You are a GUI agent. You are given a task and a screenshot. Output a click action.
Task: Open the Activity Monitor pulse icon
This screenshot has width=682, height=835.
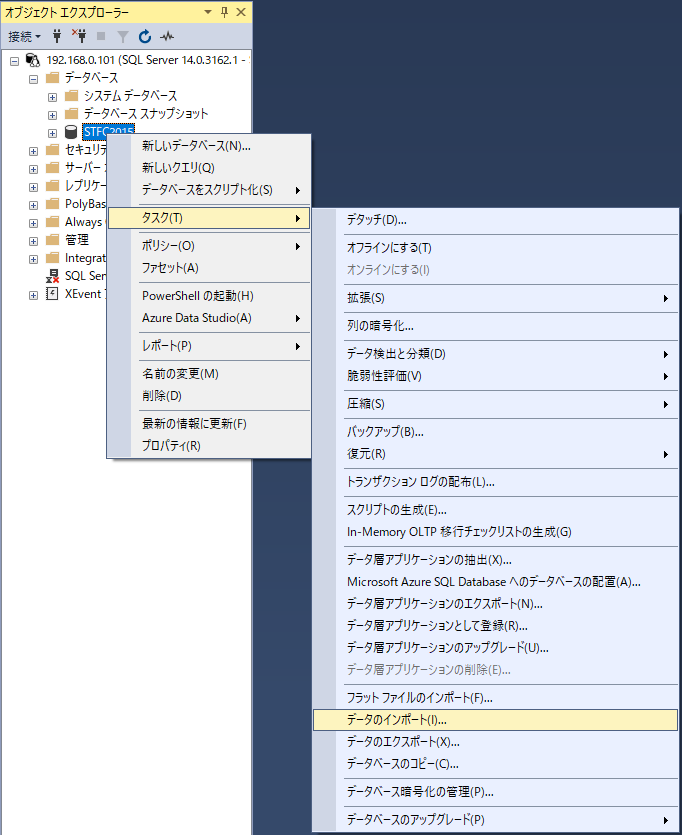[167, 36]
